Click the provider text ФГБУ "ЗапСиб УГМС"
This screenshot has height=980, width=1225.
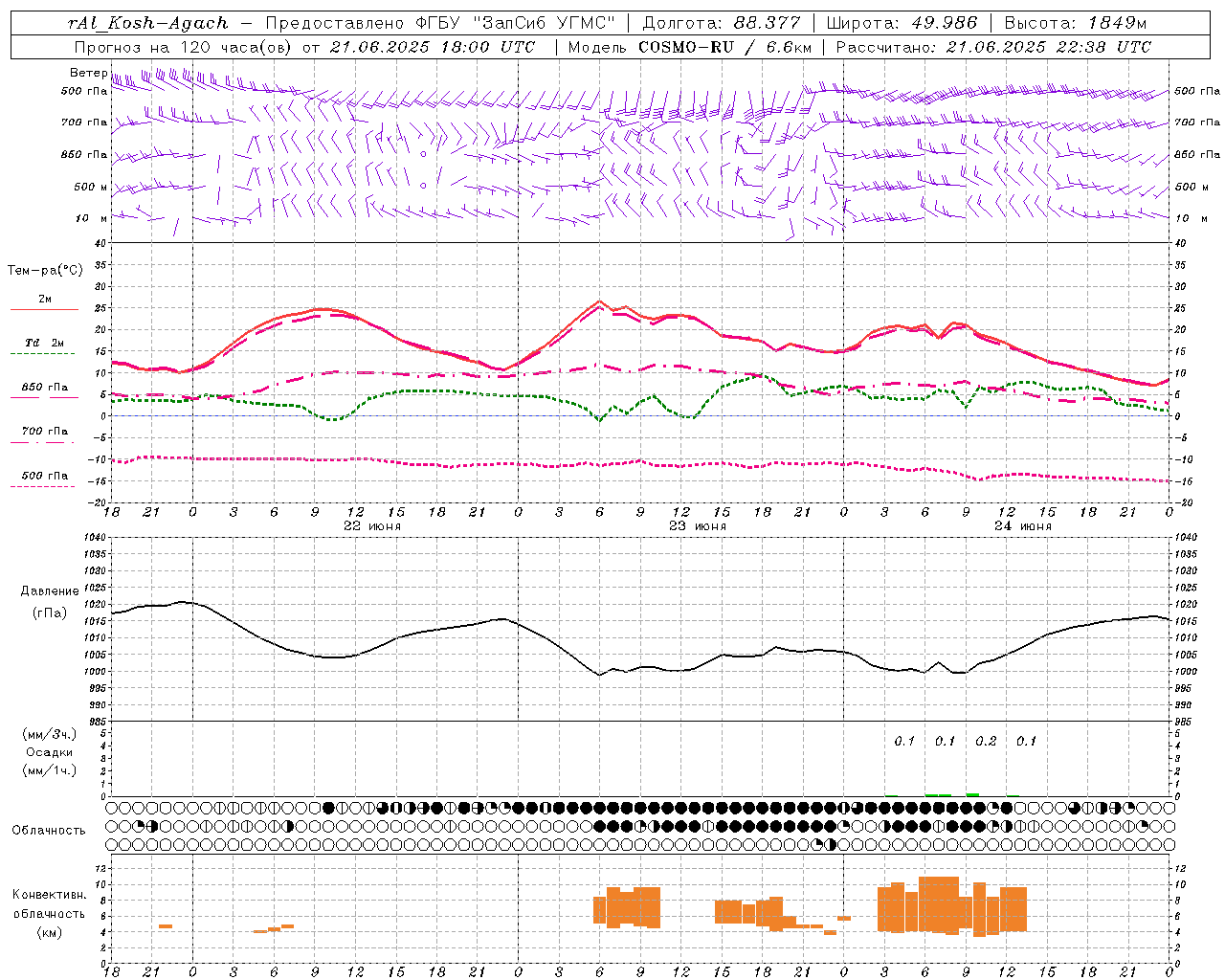point(517,23)
